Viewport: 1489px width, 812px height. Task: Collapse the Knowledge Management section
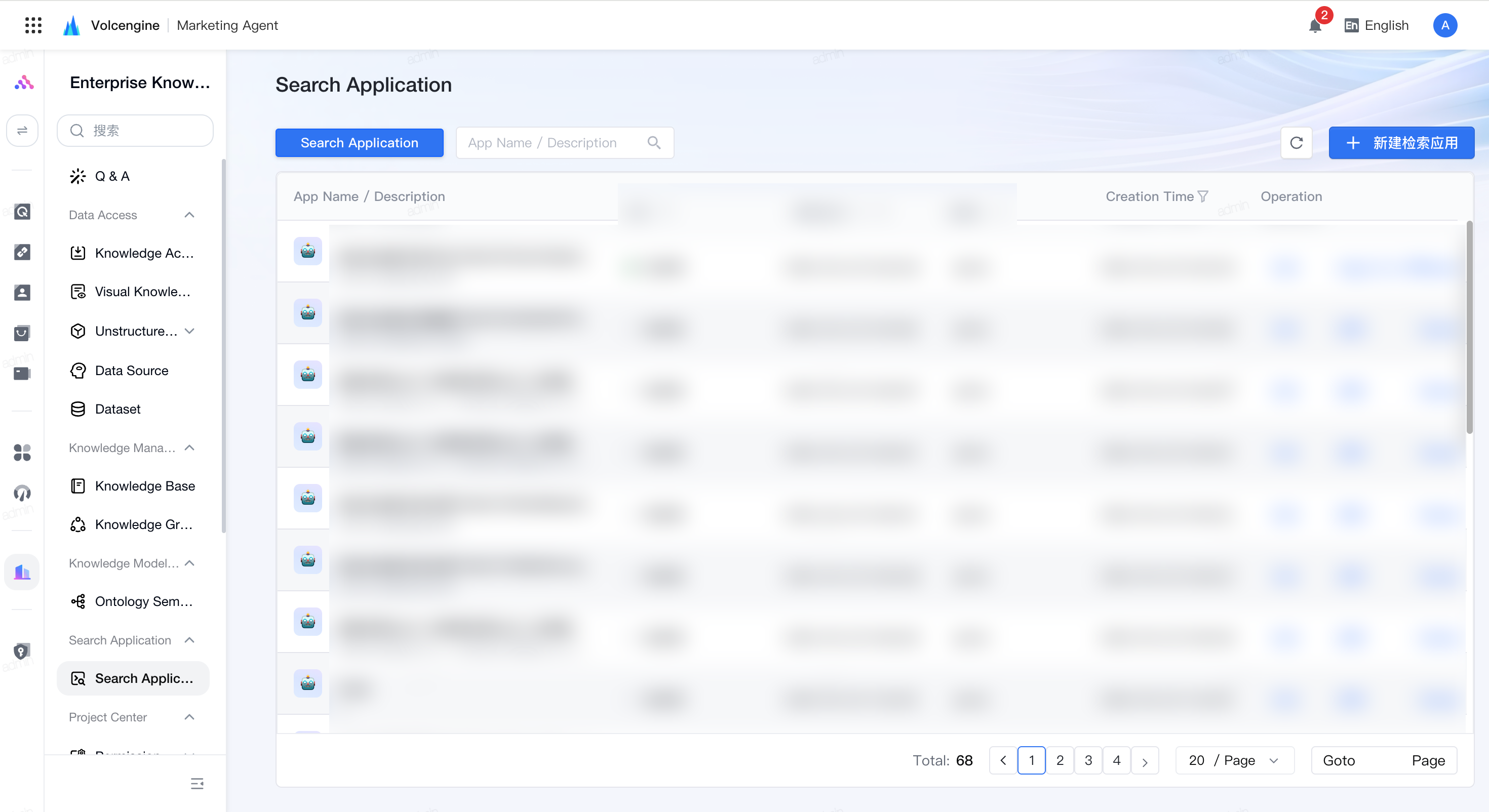point(189,448)
